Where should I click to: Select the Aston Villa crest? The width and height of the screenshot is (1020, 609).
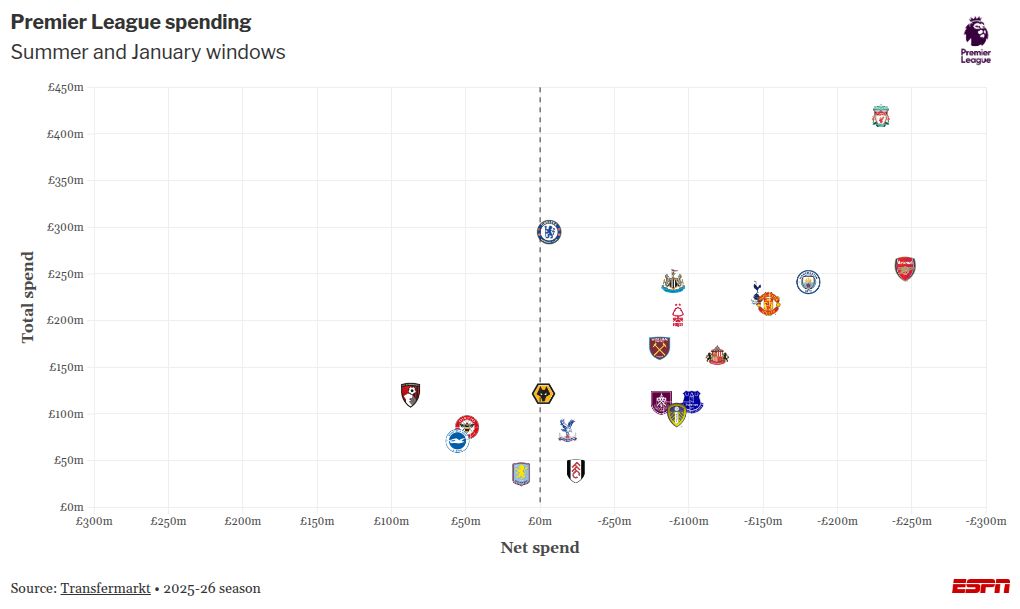pyautogui.click(x=520, y=474)
